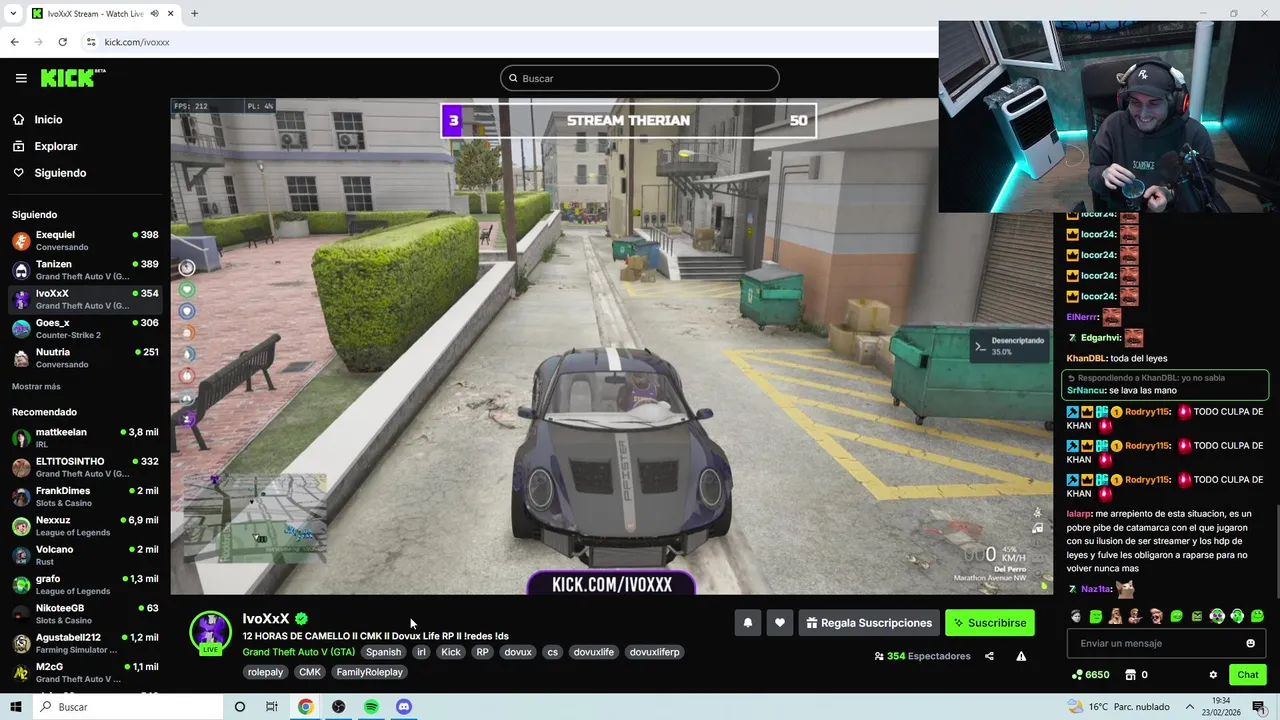This screenshot has width=1280, height=720.
Task: Open recommended channel NikoteeGB
Action: (85, 614)
